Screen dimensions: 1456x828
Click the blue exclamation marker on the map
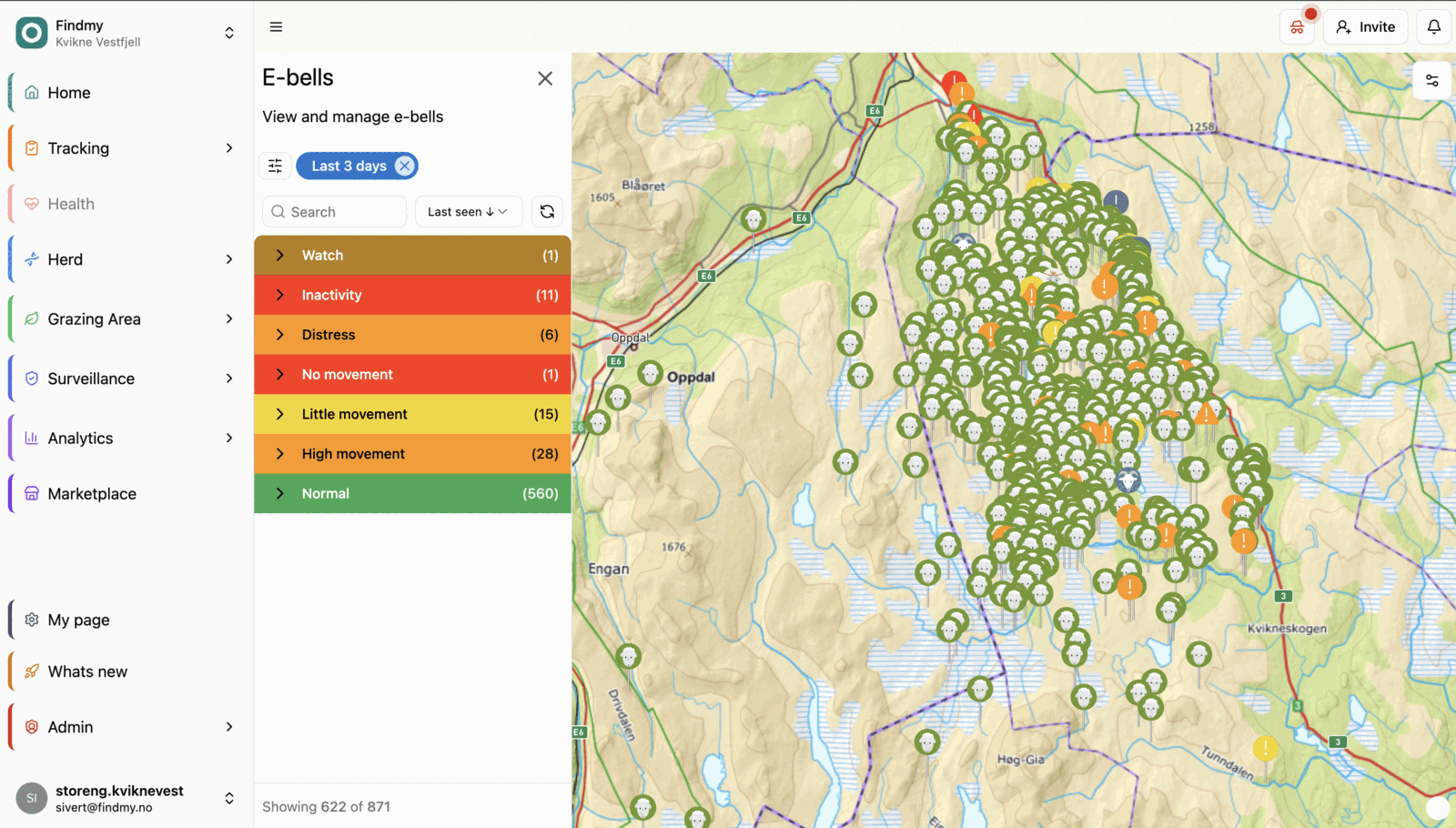pyautogui.click(x=1116, y=202)
